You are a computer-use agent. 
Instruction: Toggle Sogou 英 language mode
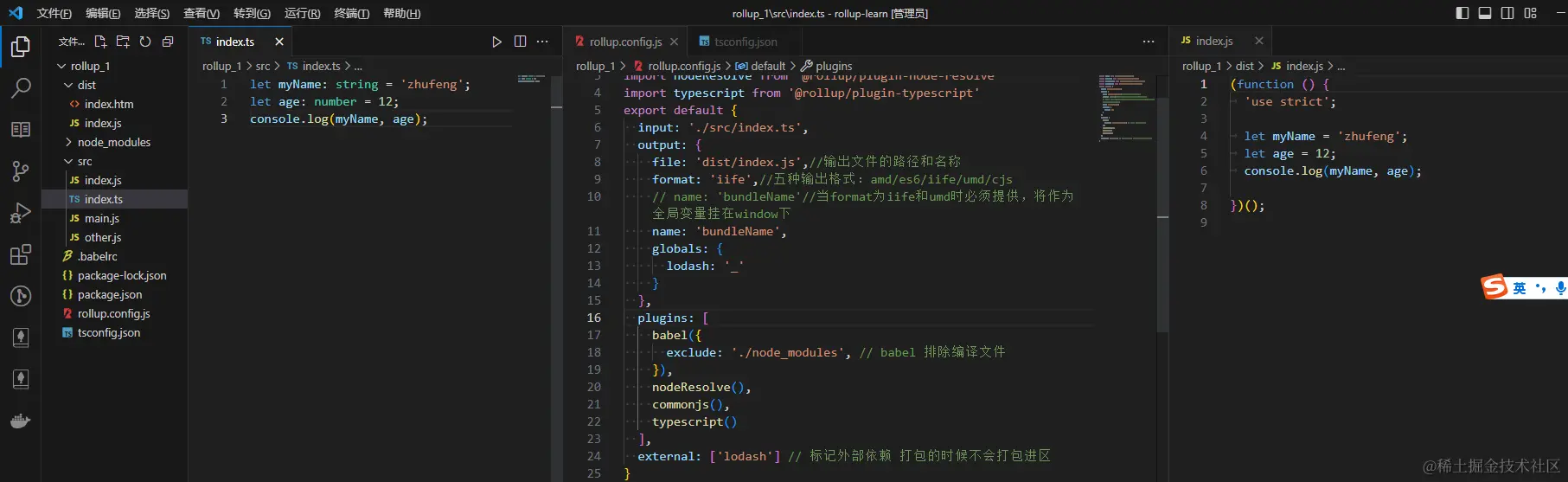[x=1520, y=288]
